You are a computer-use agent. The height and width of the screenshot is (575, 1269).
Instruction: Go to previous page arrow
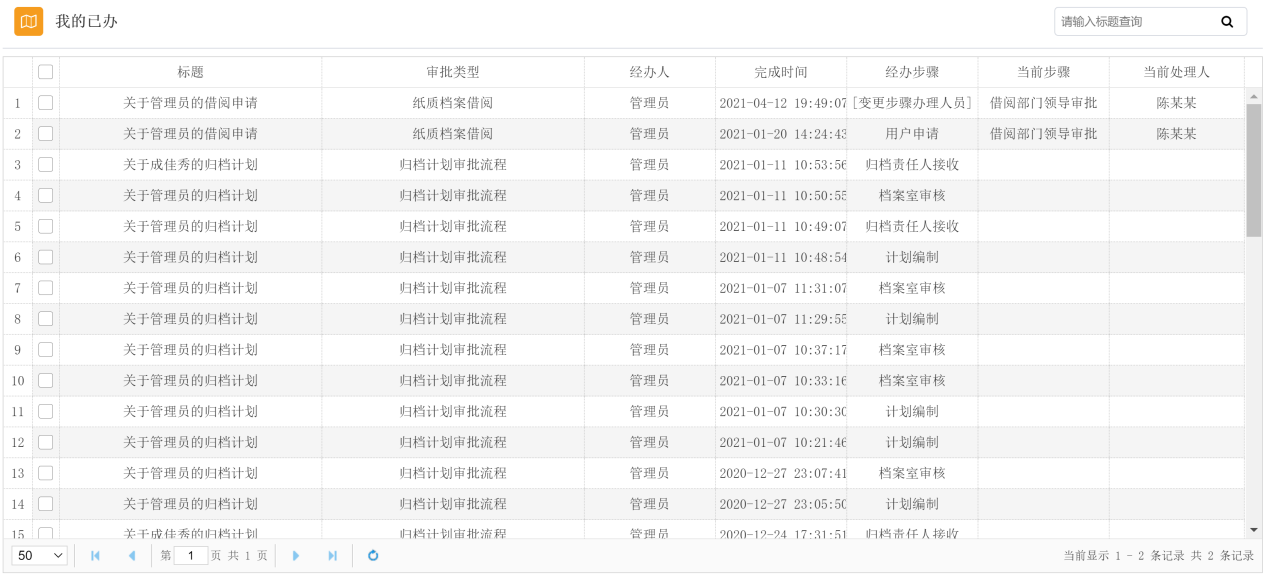(132, 556)
